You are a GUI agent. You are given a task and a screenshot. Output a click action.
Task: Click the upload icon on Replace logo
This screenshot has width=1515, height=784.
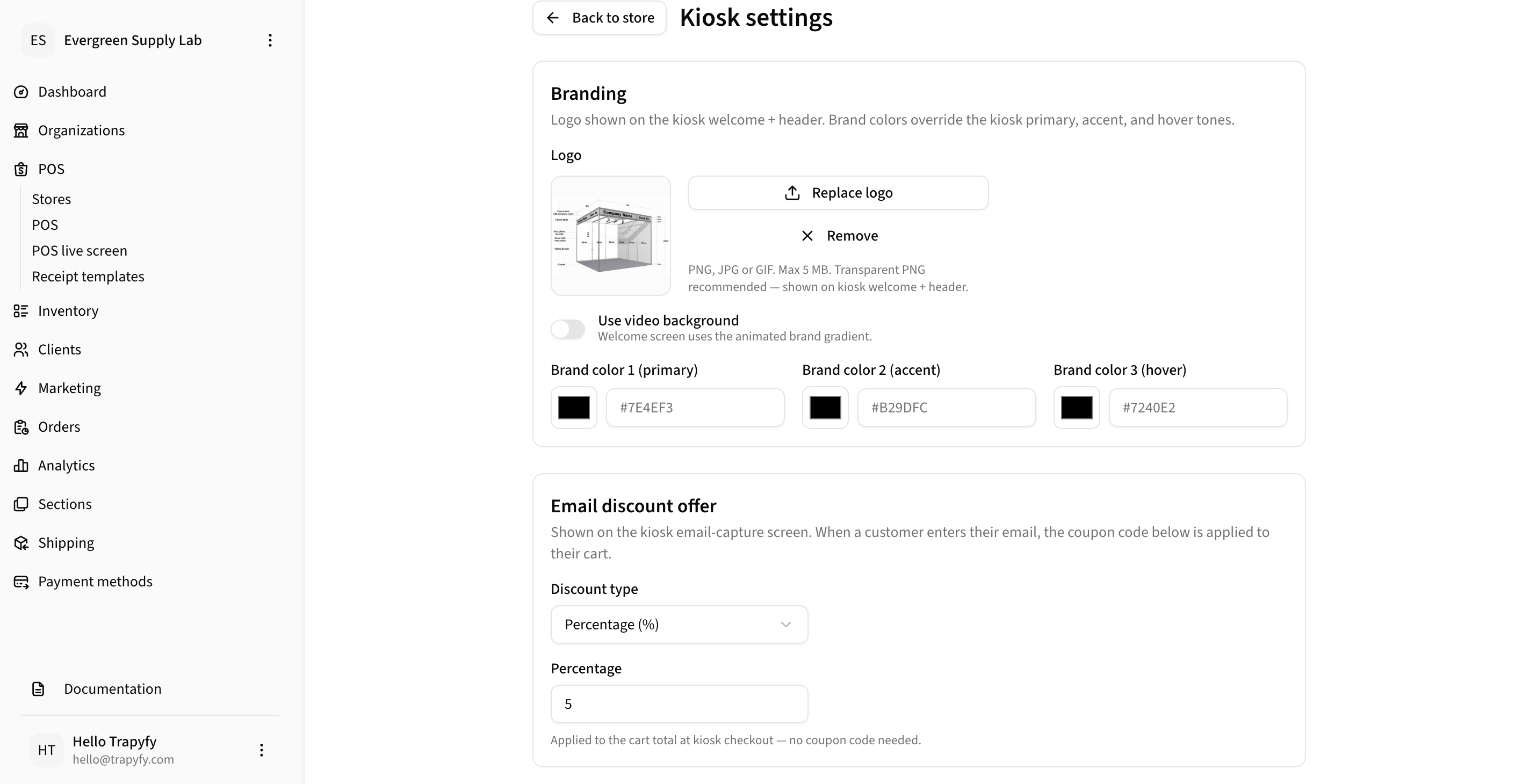pos(792,193)
